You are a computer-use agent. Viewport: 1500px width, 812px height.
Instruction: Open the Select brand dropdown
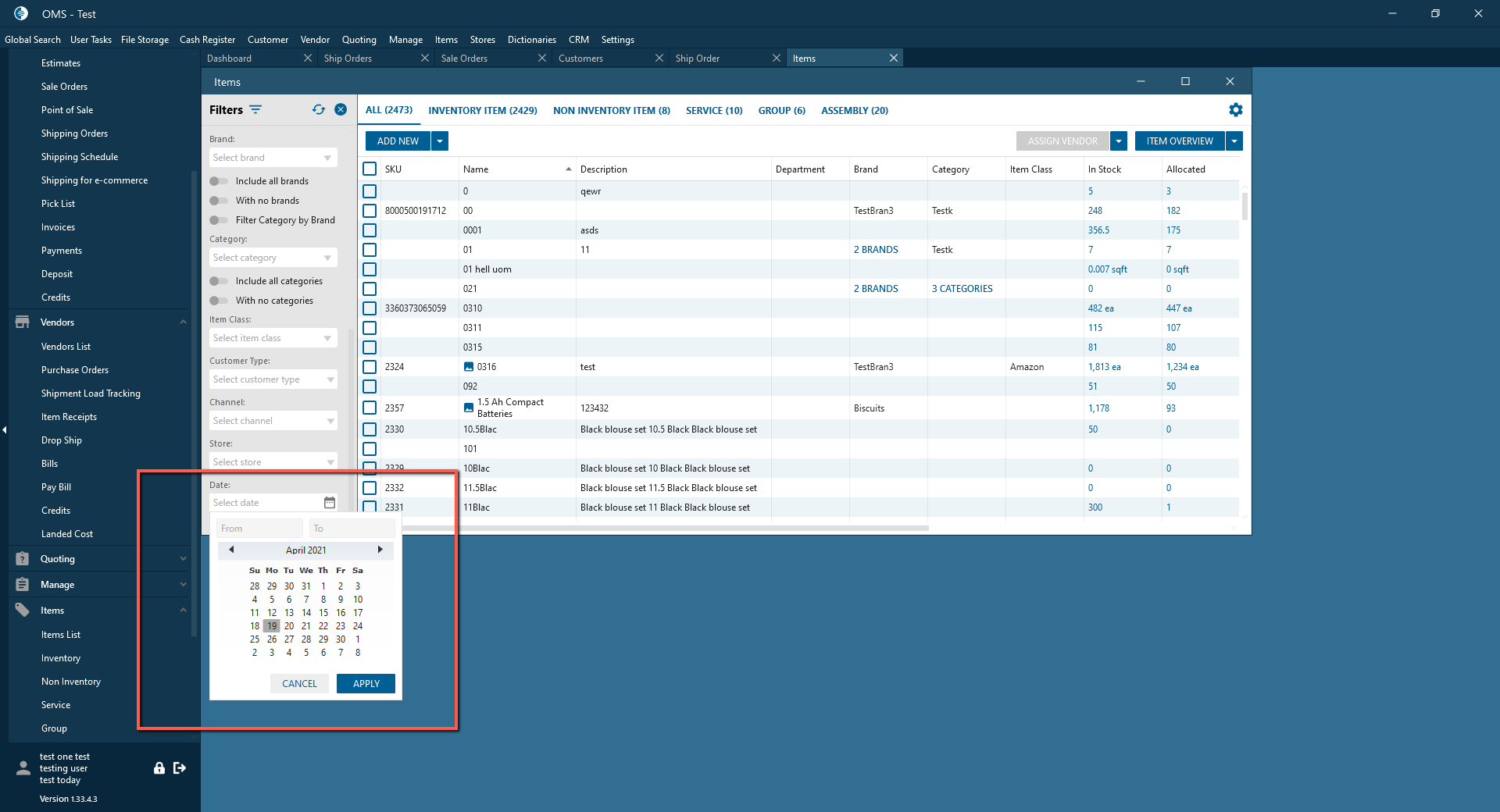(x=273, y=158)
